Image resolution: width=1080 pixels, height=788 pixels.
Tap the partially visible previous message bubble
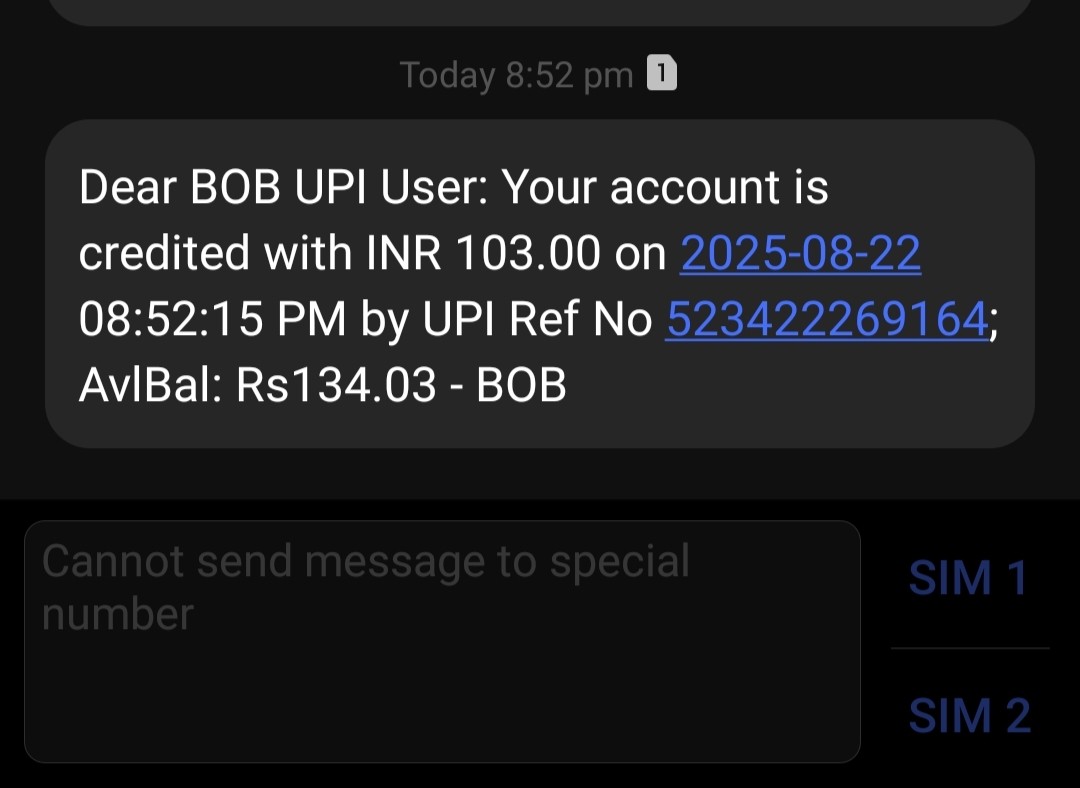click(x=540, y=12)
